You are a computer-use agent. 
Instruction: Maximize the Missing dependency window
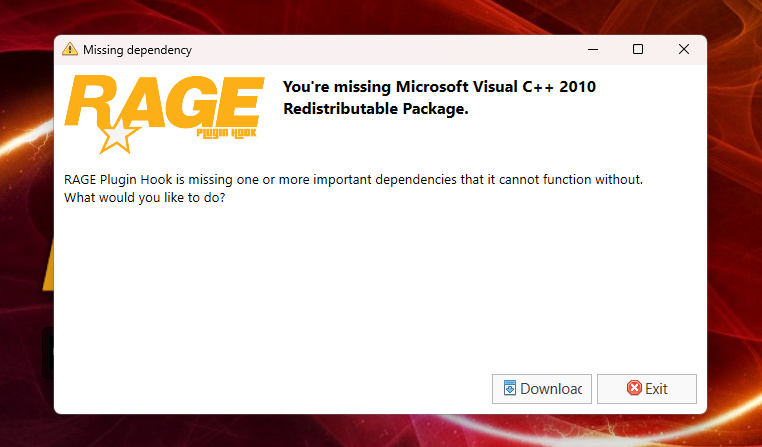coord(638,49)
